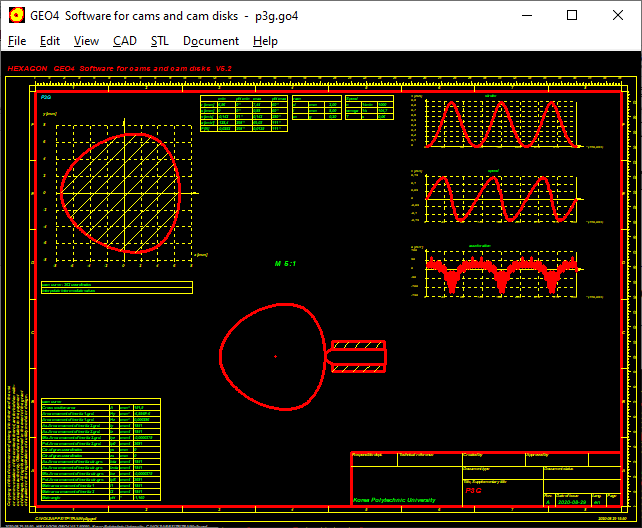Image resolution: width=642 pixels, height=528 pixels.
Task: Open the STL menu
Action: click(x=160, y=41)
